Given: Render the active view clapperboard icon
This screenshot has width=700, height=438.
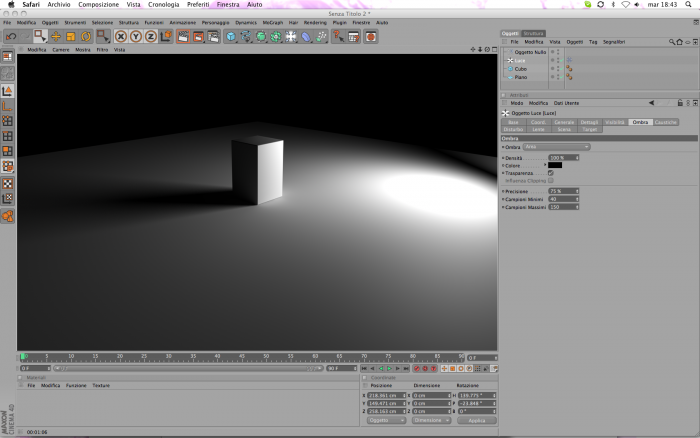Looking at the screenshot, I should [x=183, y=37].
